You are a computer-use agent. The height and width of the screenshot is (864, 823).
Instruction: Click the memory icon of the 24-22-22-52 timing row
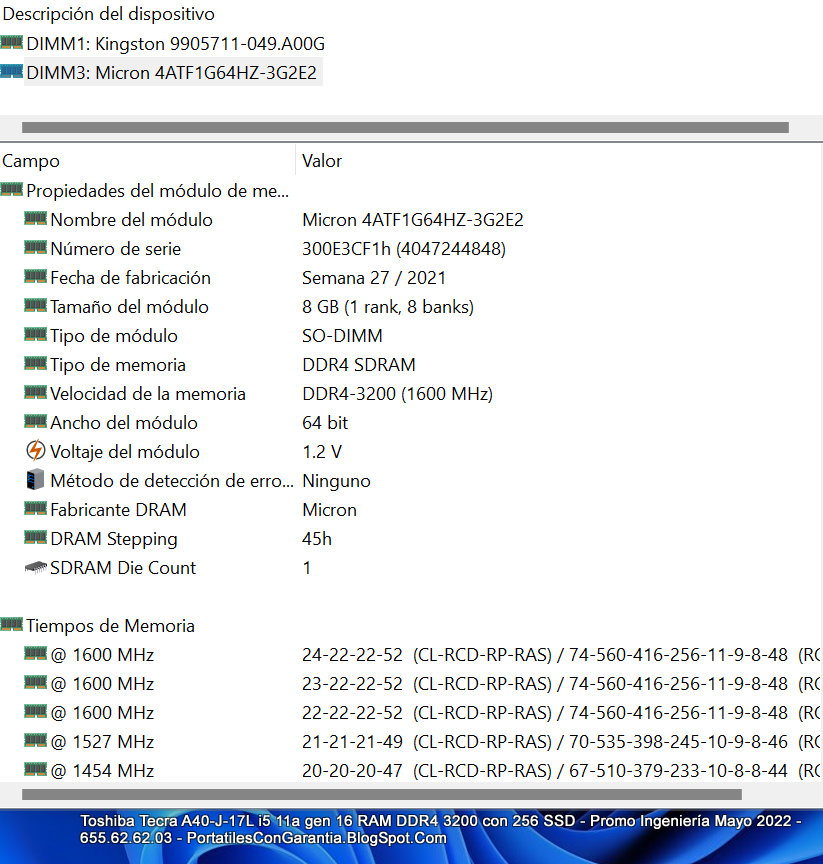pyautogui.click(x=36, y=654)
